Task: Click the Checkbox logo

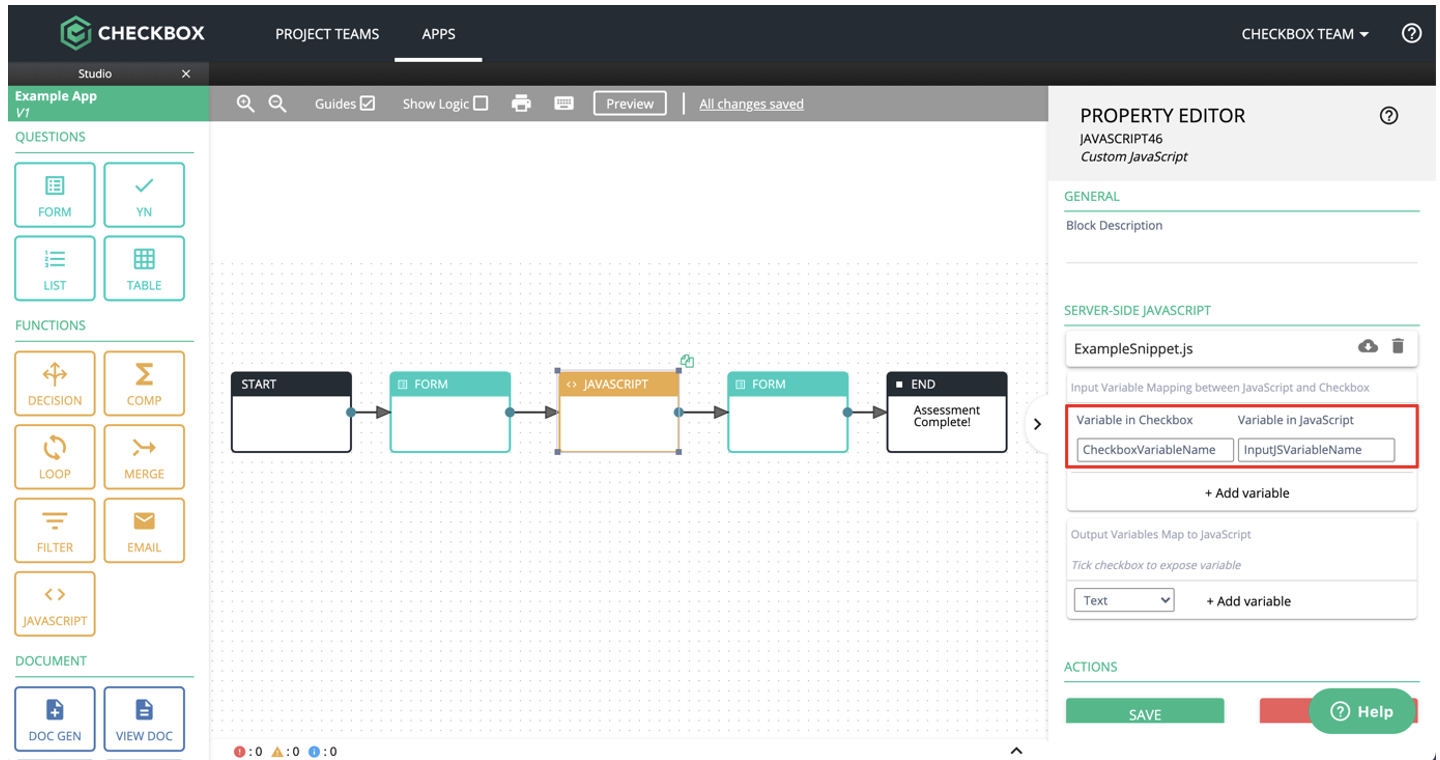Action: [x=132, y=33]
